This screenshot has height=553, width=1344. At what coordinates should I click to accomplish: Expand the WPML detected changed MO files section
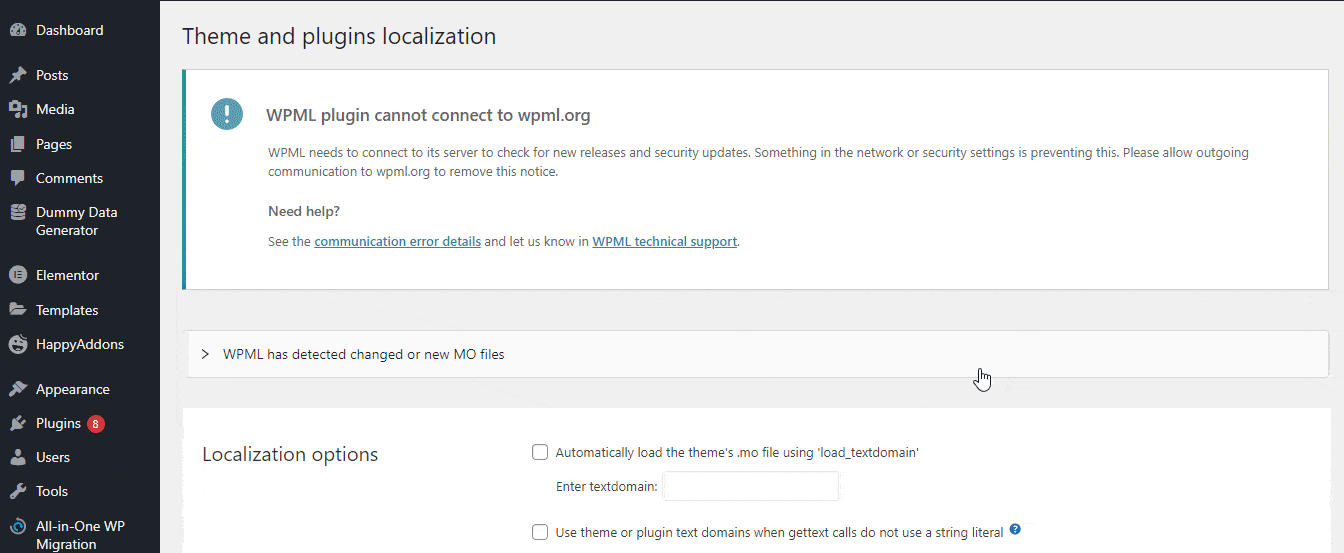point(758,354)
